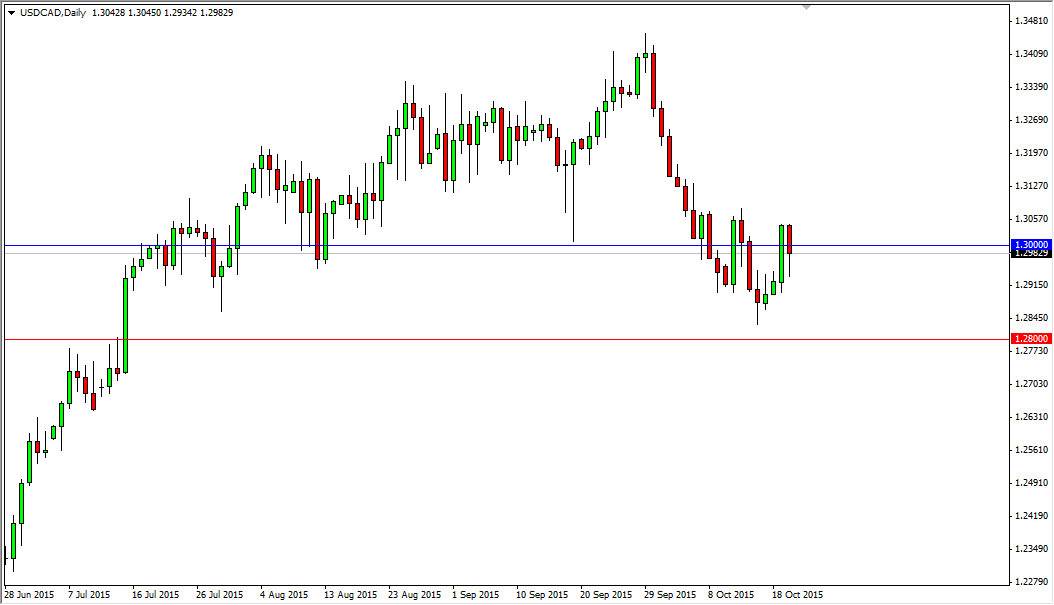Image resolution: width=1054 pixels, height=605 pixels.
Task: Expand the USDCAD,Daily chart symbol dropdown
Action: [x=12, y=13]
